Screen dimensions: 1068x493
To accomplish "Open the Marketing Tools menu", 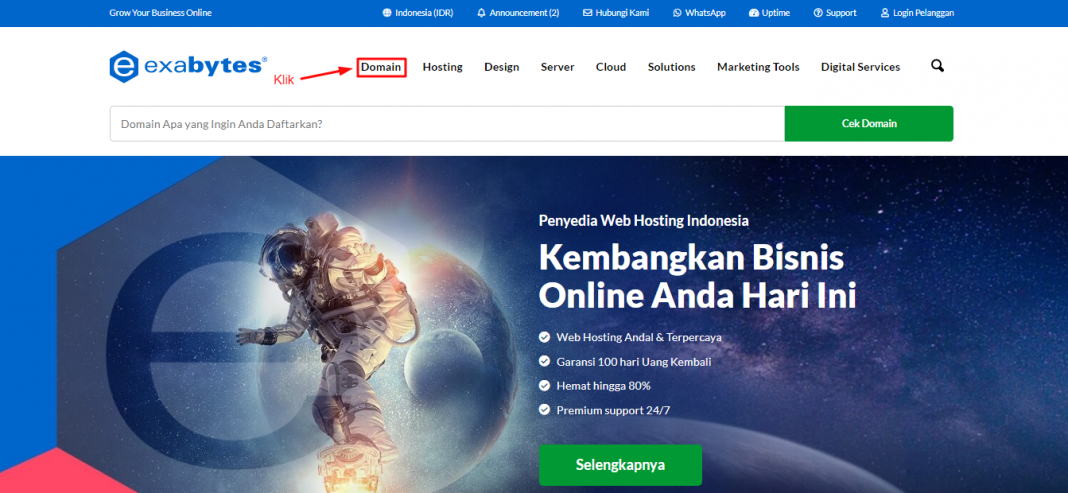I will tap(758, 67).
